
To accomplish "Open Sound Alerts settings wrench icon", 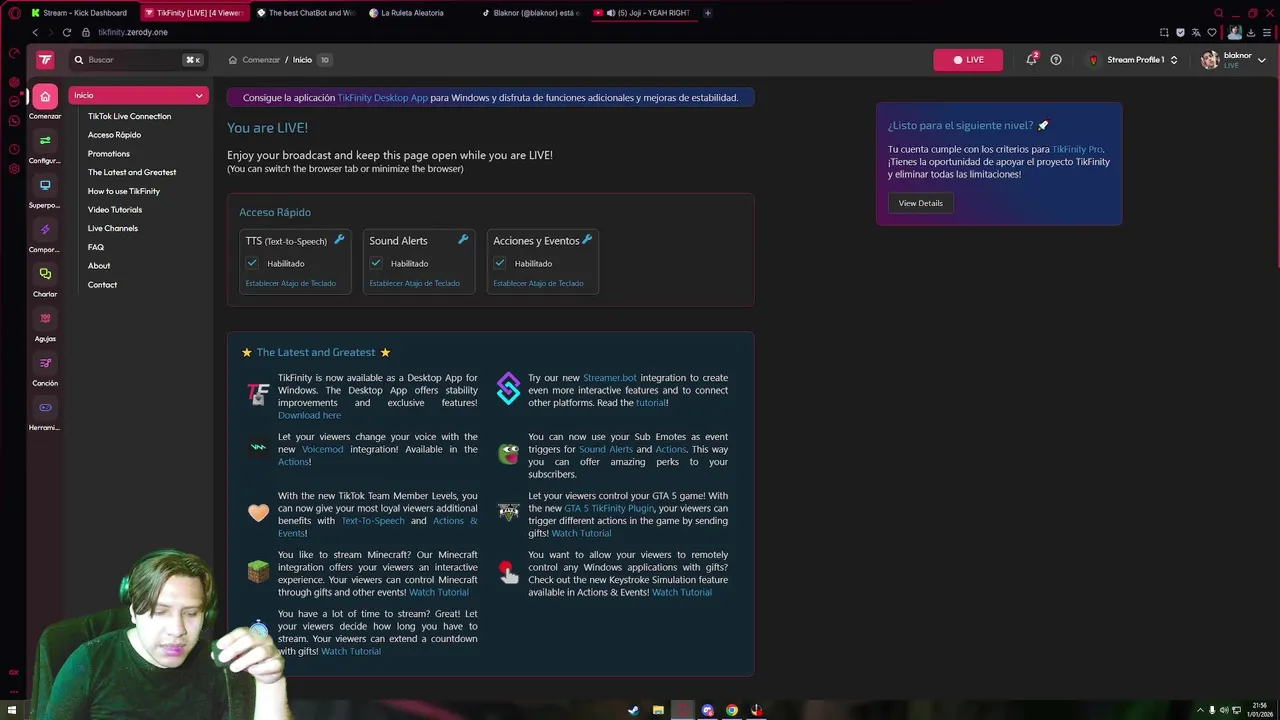I will (463, 239).
